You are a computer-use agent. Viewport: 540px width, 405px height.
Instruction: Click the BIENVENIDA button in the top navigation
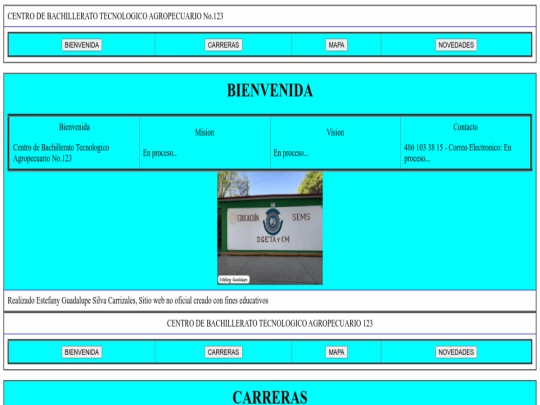tap(82, 45)
